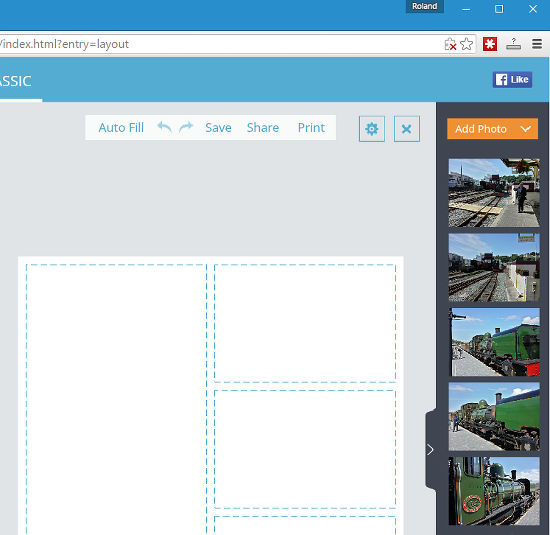Click the Facebook Like button

[512, 80]
